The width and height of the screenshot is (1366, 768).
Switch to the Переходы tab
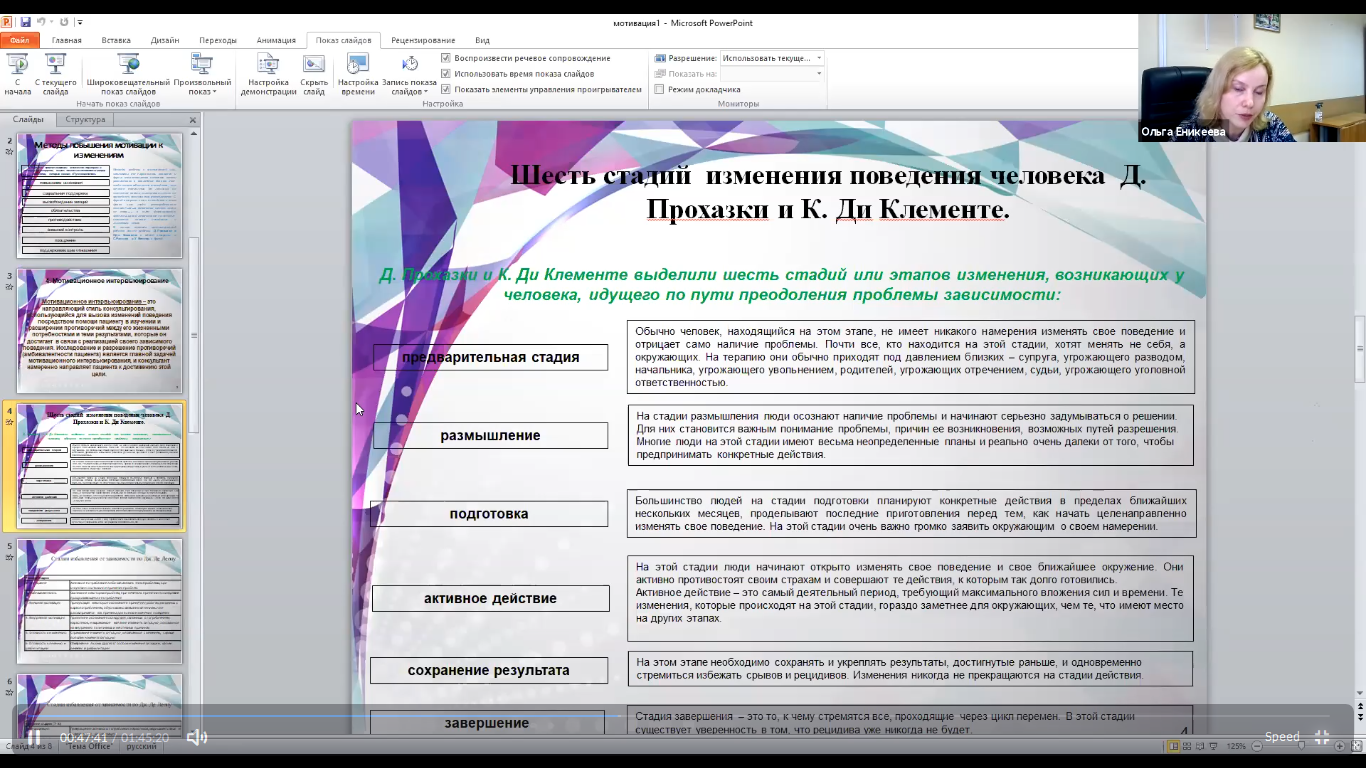coord(218,40)
